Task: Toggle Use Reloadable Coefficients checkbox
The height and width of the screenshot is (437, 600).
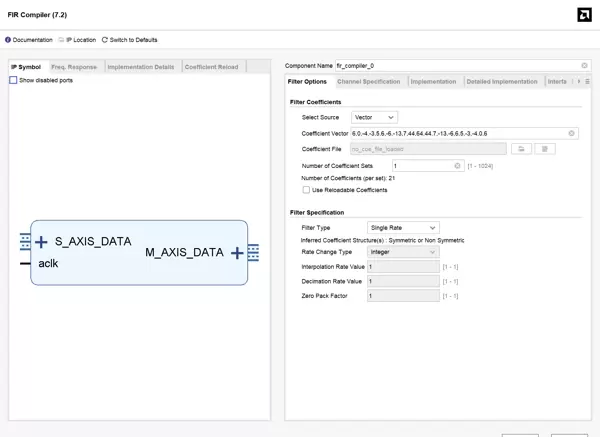Action: pos(306,190)
